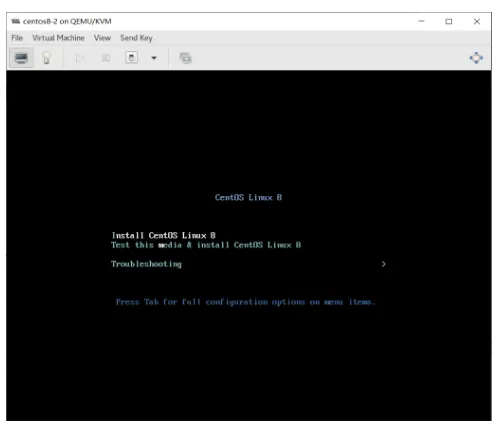Image resolution: width=500 pixels, height=427 pixels.
Task: Select Install CentOS Linux 8 entry
Action: [164, 236]
